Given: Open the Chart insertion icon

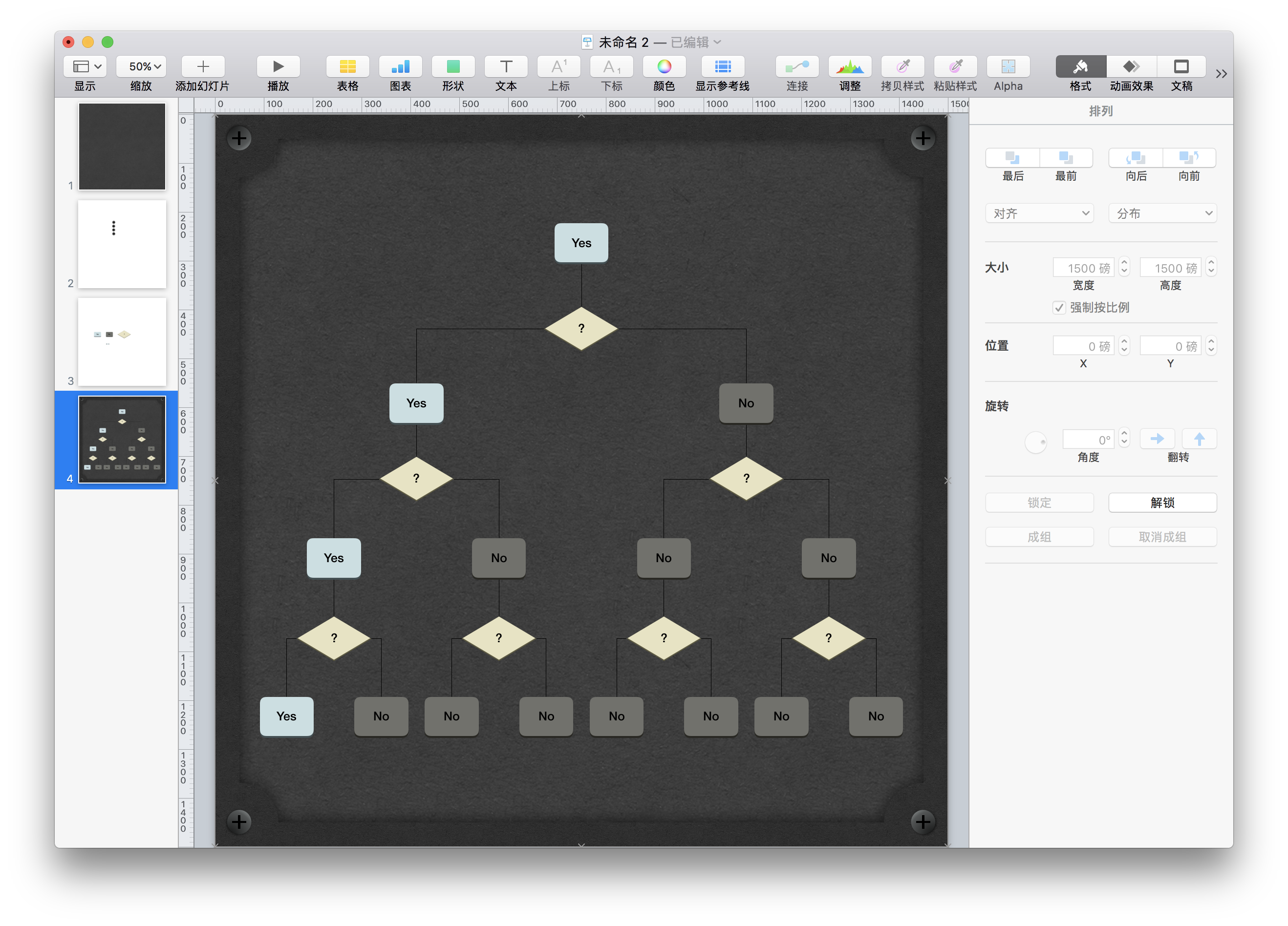Looking at the screenshot, I should [x=400, y=67].
